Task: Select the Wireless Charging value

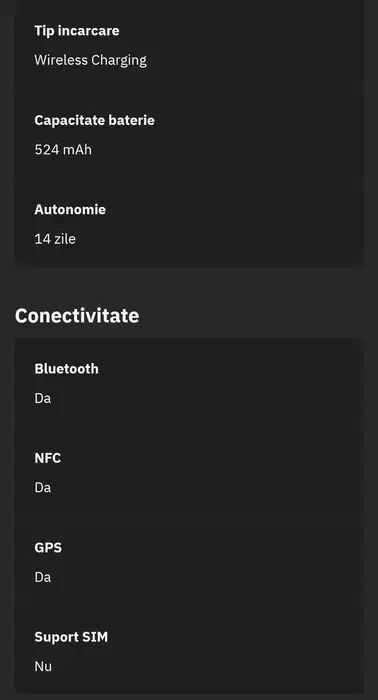Action: [x=91, y=61]
